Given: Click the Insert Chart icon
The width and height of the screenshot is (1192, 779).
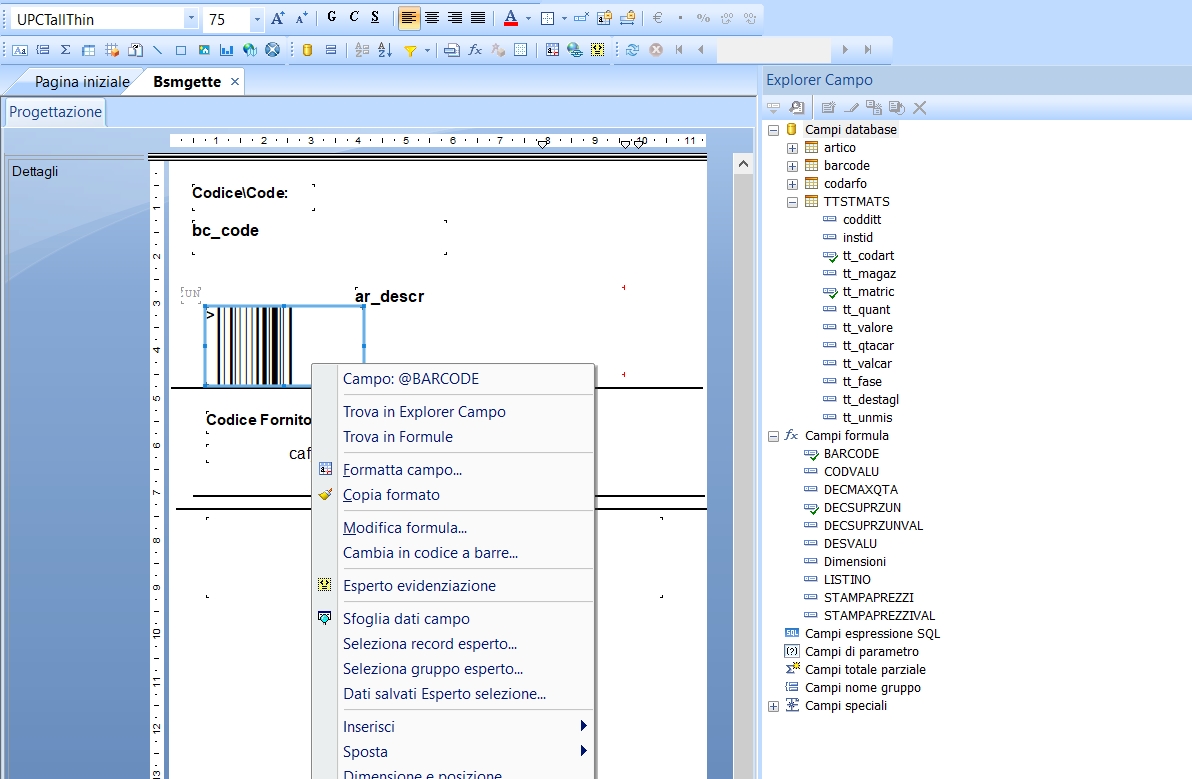Looking at the screenshot, I should (x=227, y=49).
